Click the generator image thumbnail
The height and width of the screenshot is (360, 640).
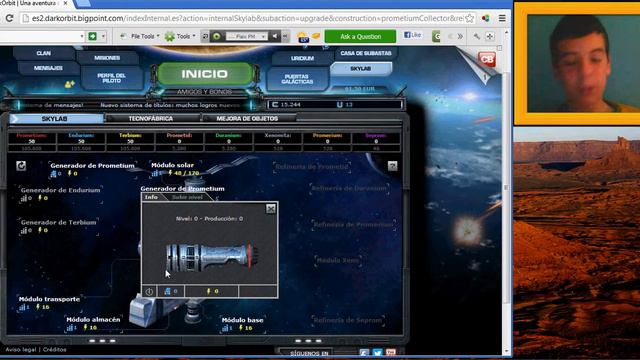coord(212,257)
